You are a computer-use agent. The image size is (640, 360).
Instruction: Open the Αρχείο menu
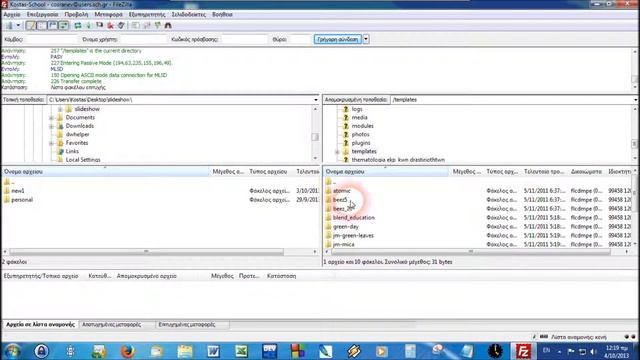click(12, 14)
